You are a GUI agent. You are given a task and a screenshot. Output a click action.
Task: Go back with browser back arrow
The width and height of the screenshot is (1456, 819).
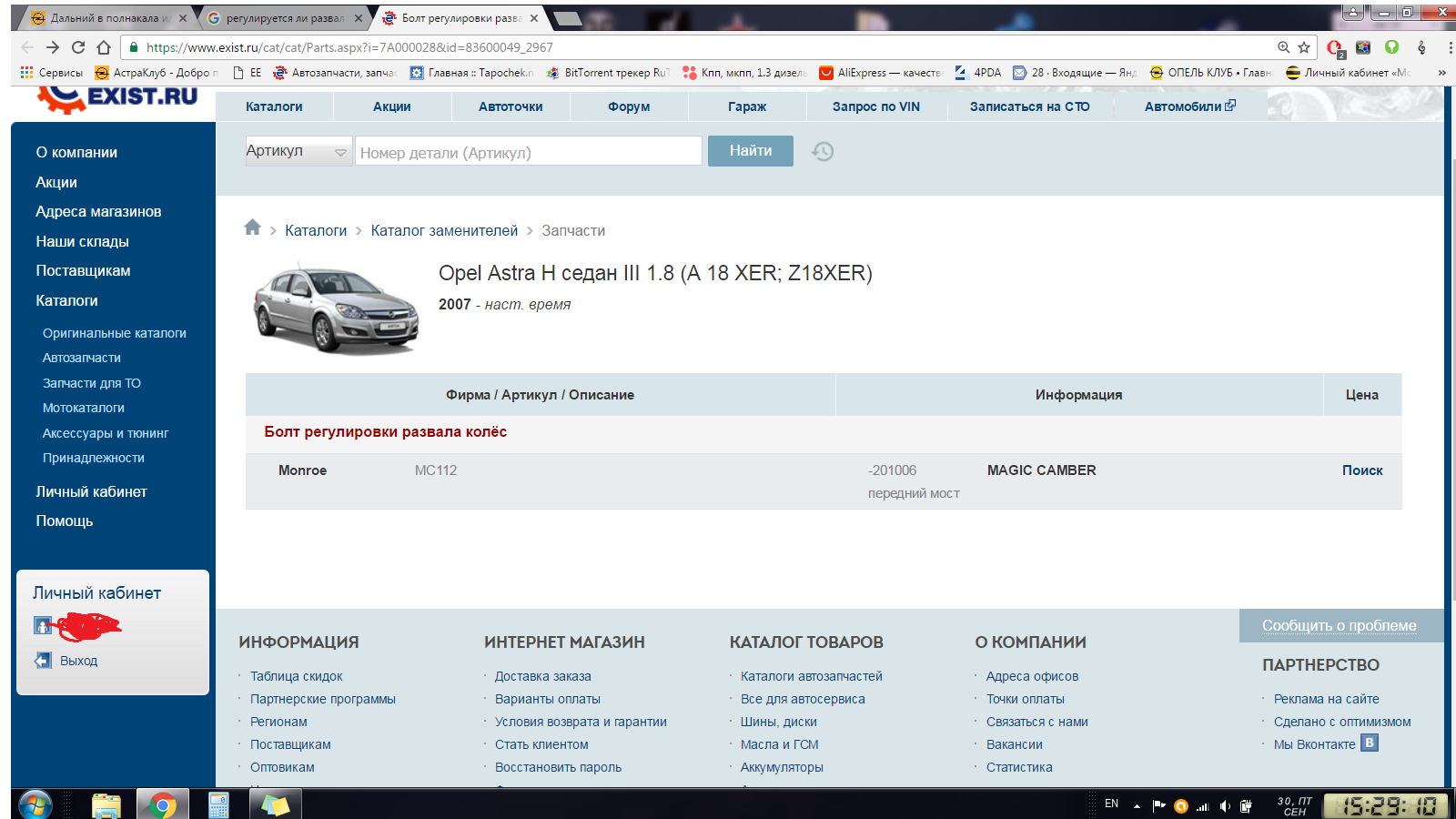pos(26,47)
